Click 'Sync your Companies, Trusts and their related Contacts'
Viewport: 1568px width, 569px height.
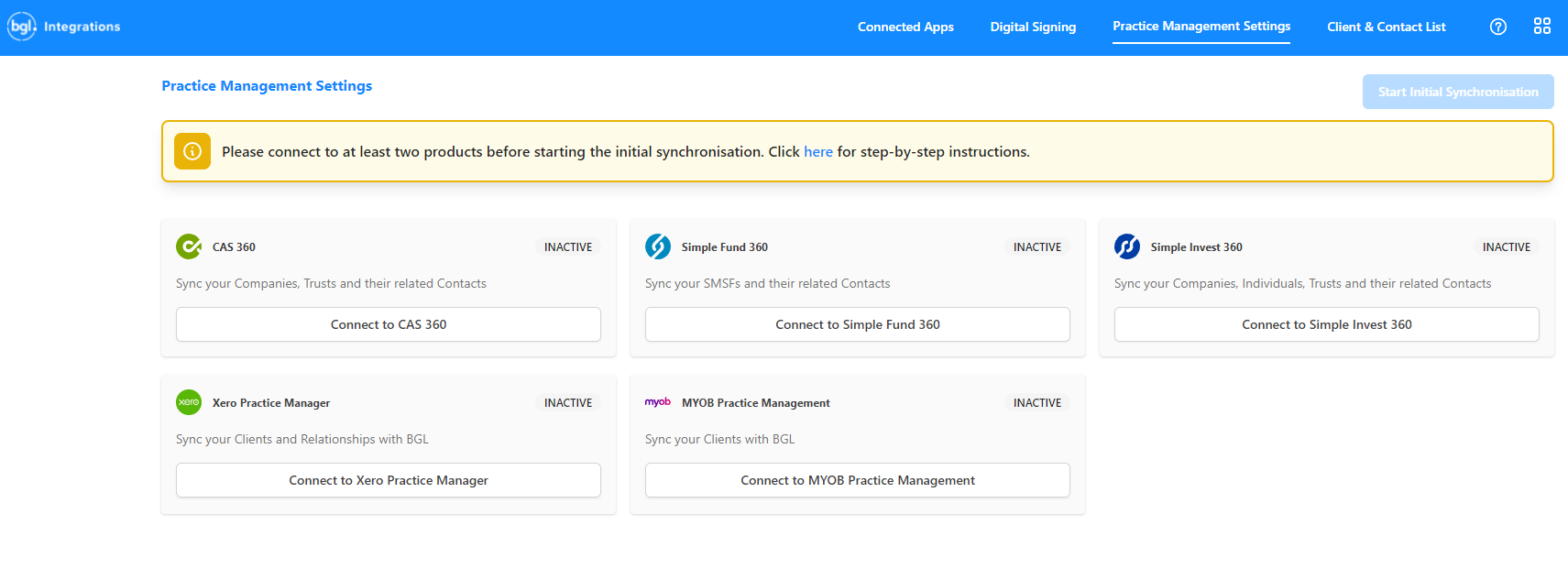(331, 284)
